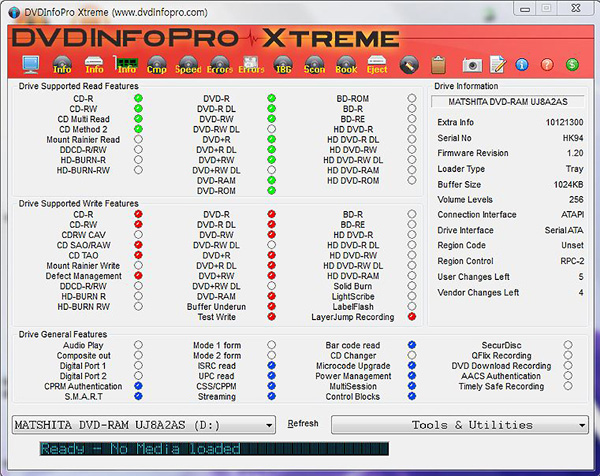Close the DVDInfoPro Xtreme window
The image size is (600, 476).
coord(576,8)
